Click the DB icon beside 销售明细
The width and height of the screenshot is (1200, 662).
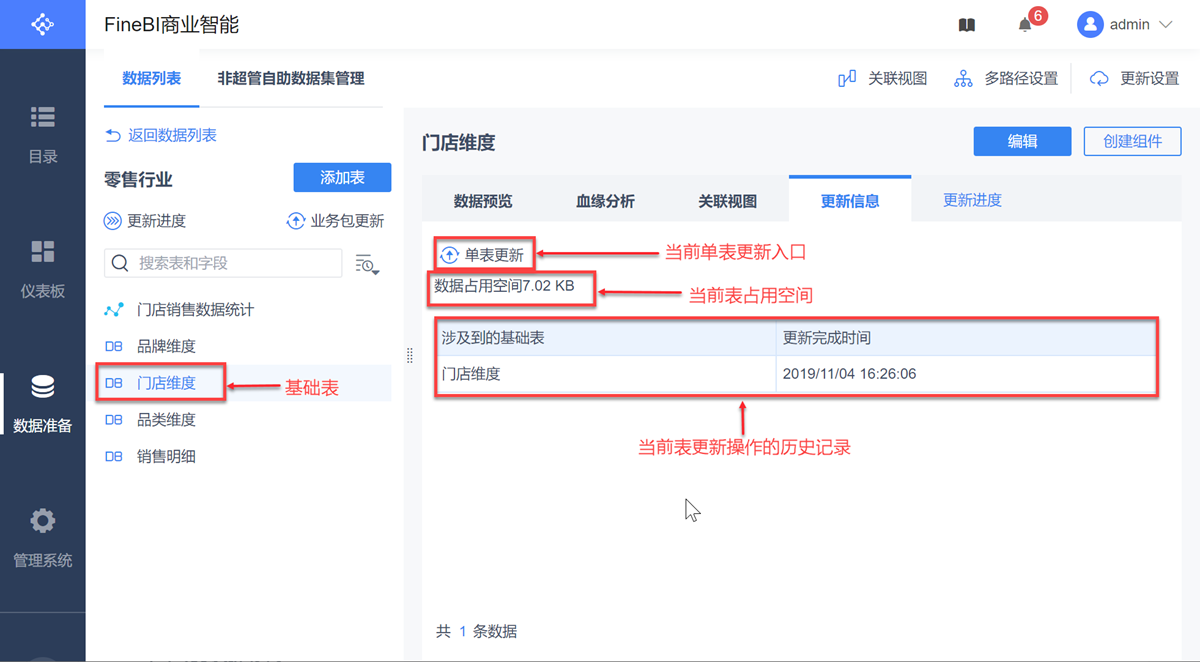[x=114, y=457]
